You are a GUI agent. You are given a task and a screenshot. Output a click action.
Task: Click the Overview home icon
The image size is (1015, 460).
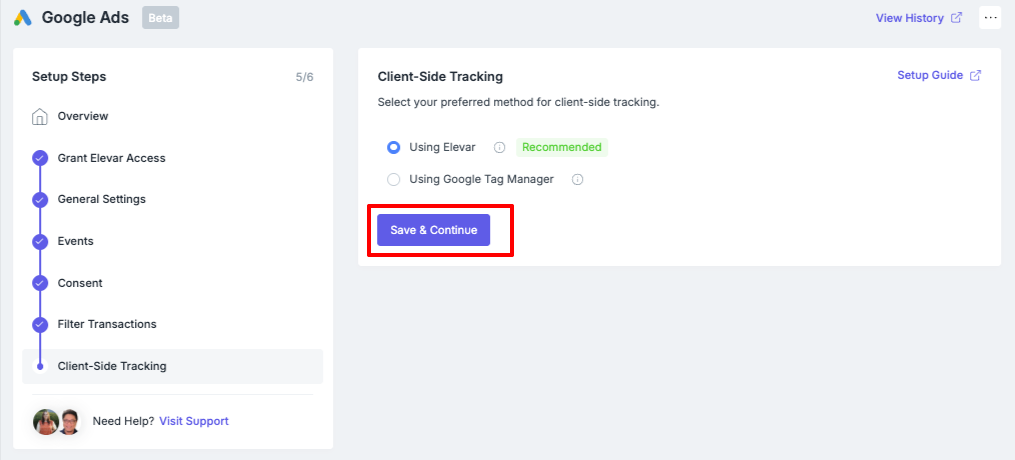39,117
